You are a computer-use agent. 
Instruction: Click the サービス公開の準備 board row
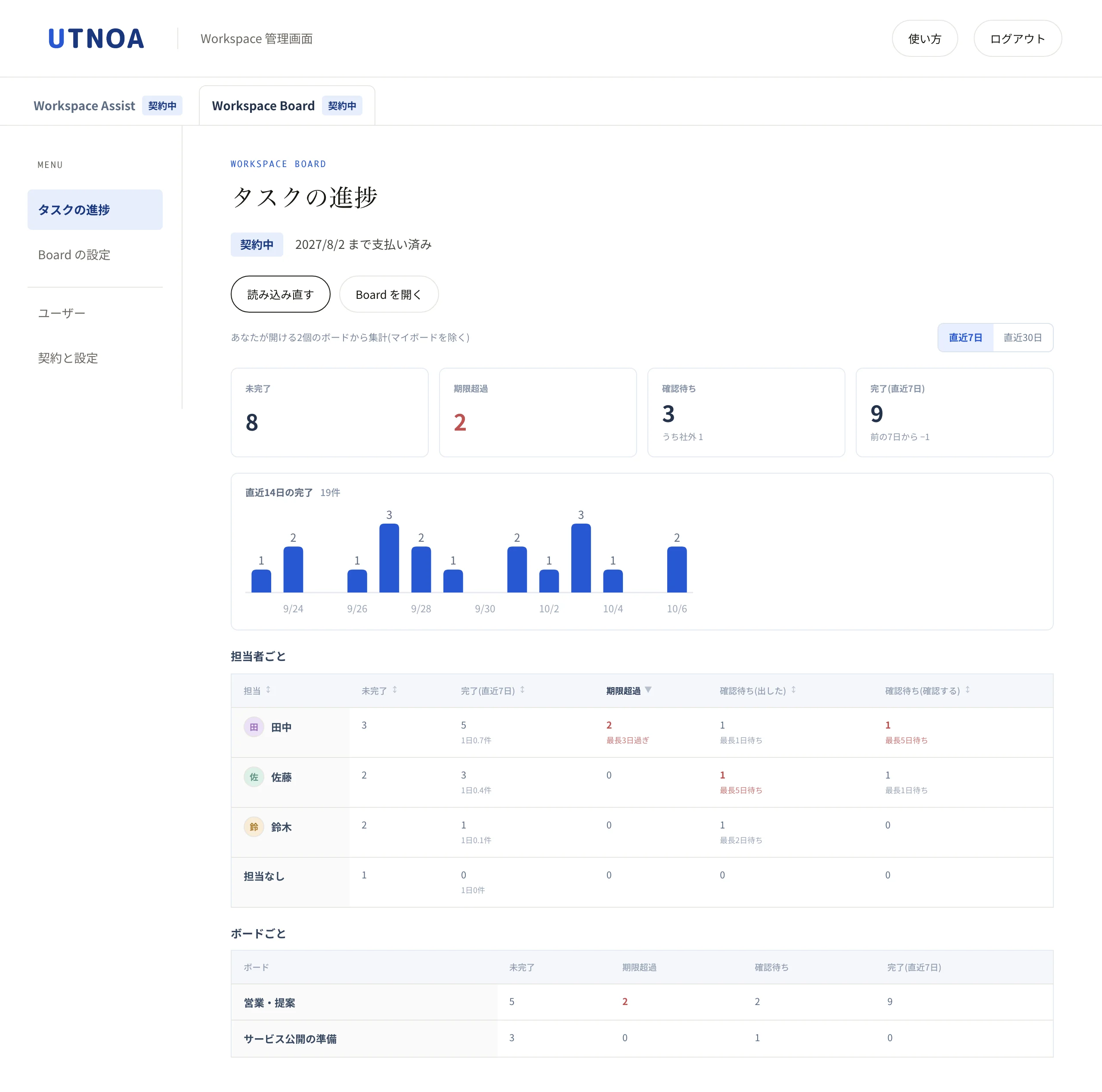[642, 1038]
